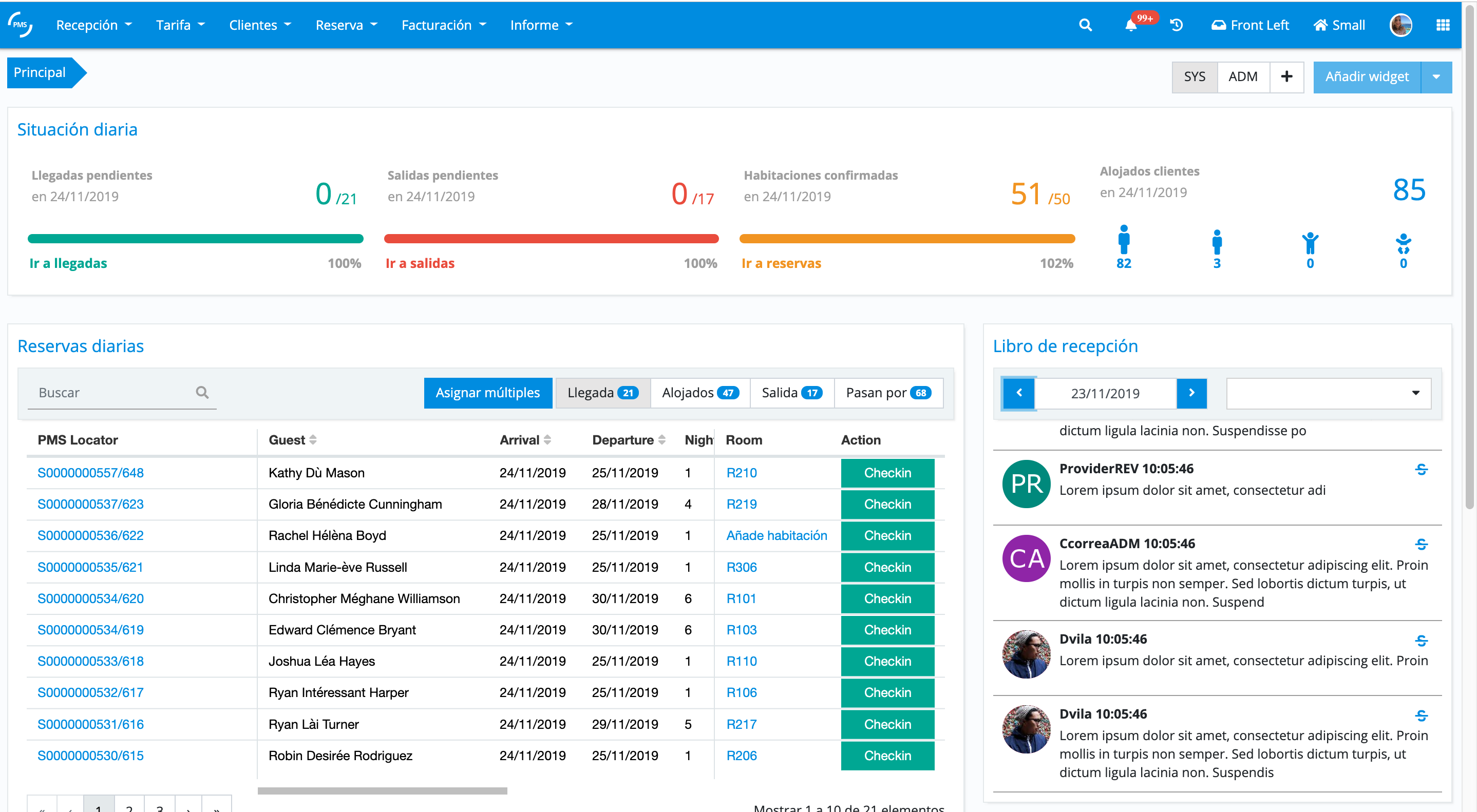
Task: Click the history clock icon
Action: point(1176,25)
